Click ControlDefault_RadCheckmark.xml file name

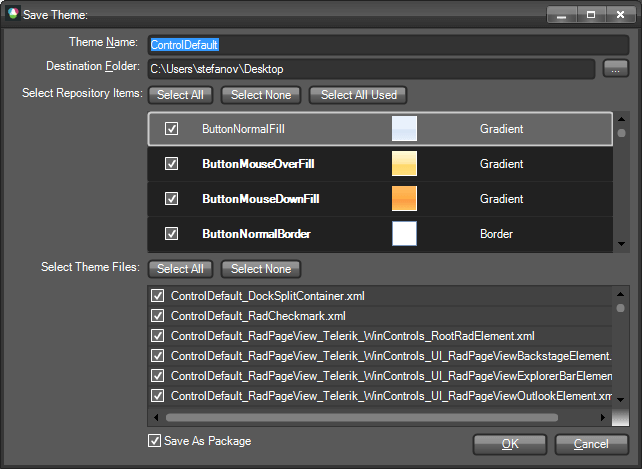[x=258, y=316]
